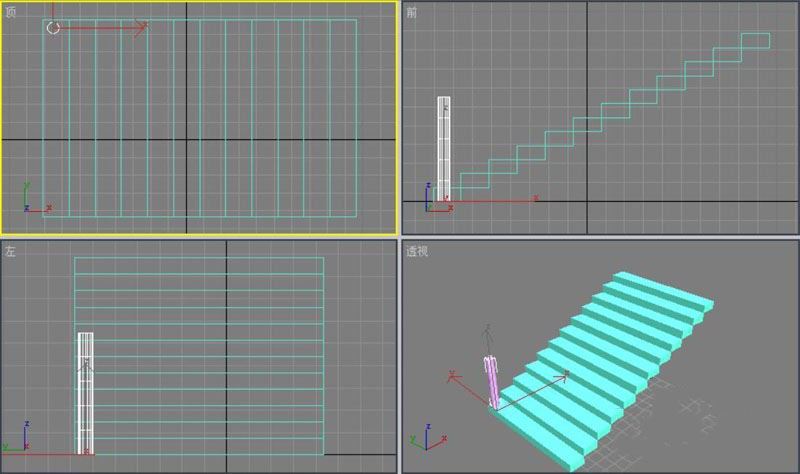The image size is (800, 474).
Task: Select the white cylinder in Front viewport
Action: point(444,148)
